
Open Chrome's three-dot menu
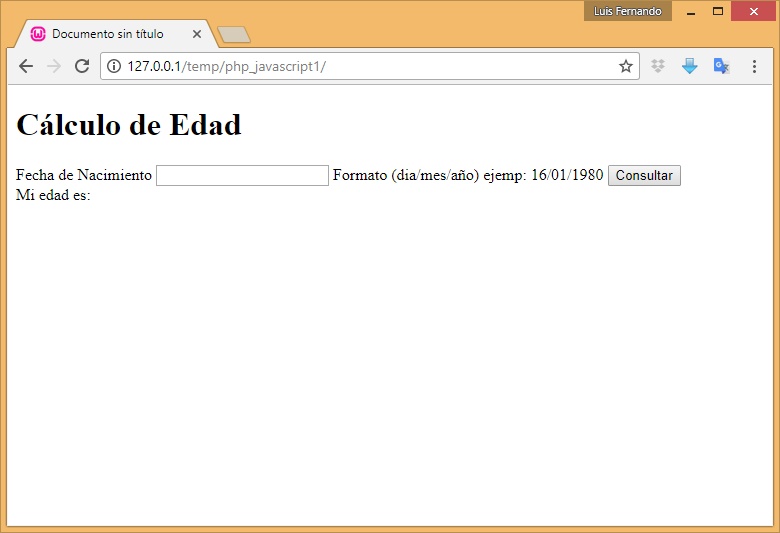(754, 66)
